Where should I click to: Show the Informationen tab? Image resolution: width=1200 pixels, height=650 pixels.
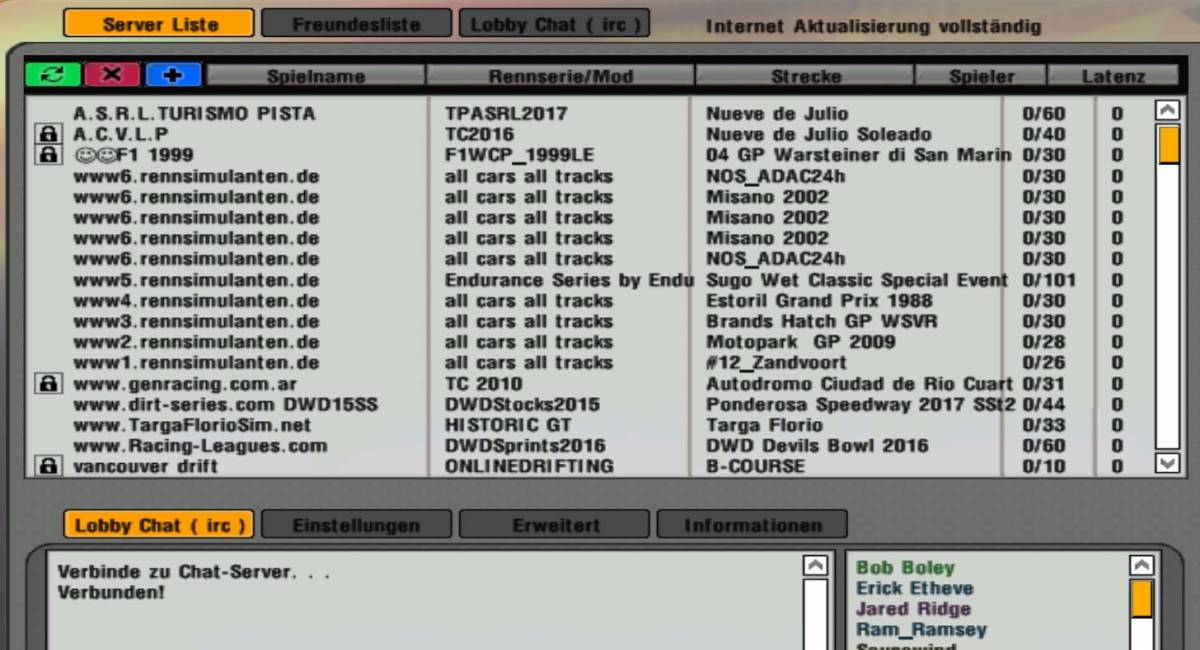[752, 525]
